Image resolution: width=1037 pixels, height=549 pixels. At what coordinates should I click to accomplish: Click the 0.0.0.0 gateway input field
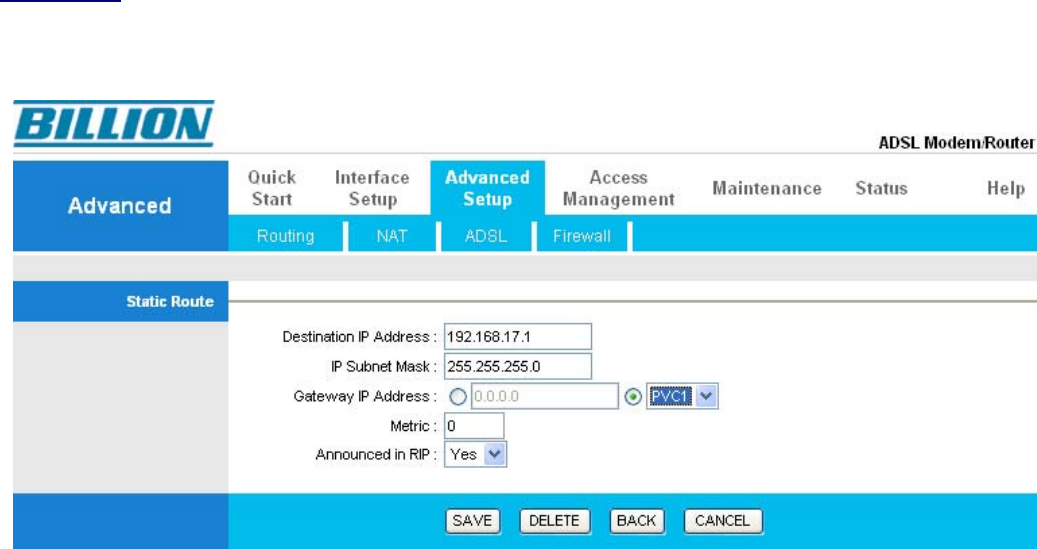click(544, 396)
